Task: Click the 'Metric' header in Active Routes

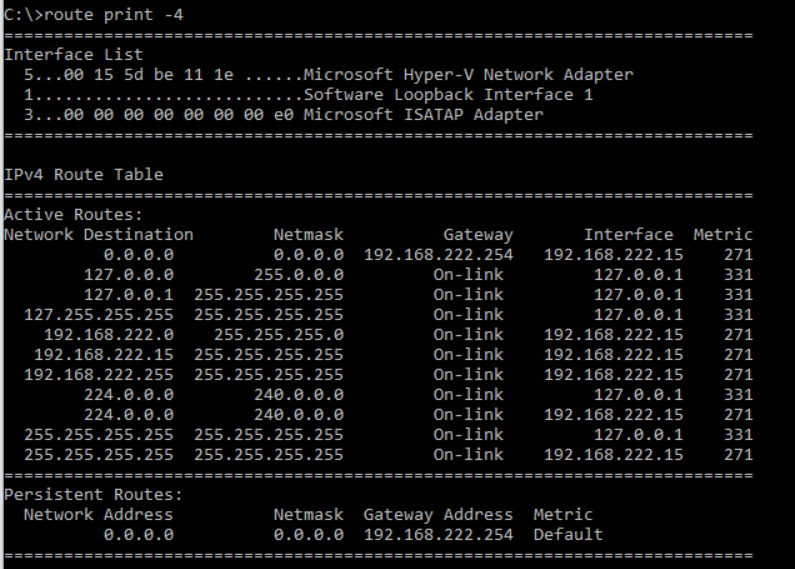Action: [723, 235]
